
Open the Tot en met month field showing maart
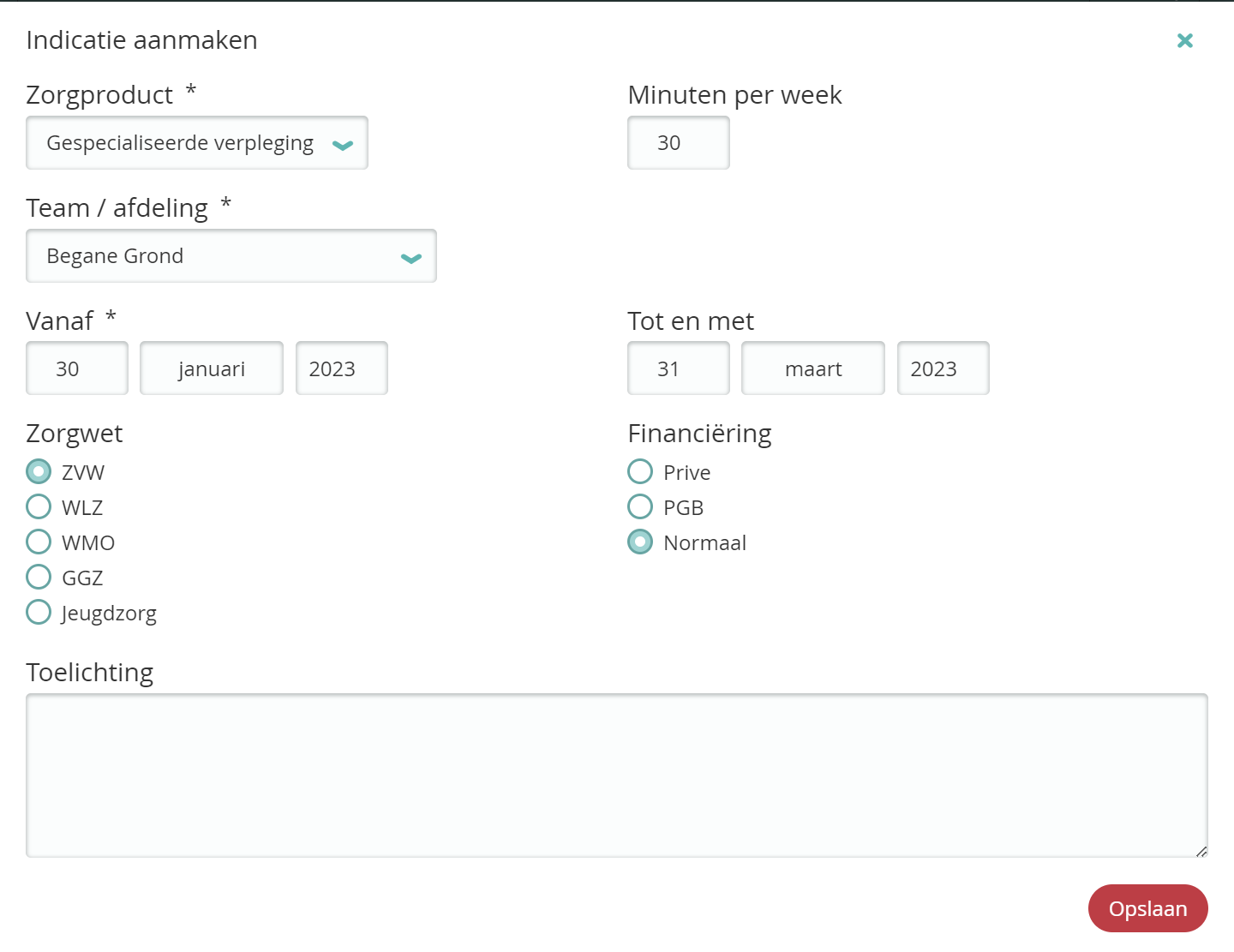(812, 368)
